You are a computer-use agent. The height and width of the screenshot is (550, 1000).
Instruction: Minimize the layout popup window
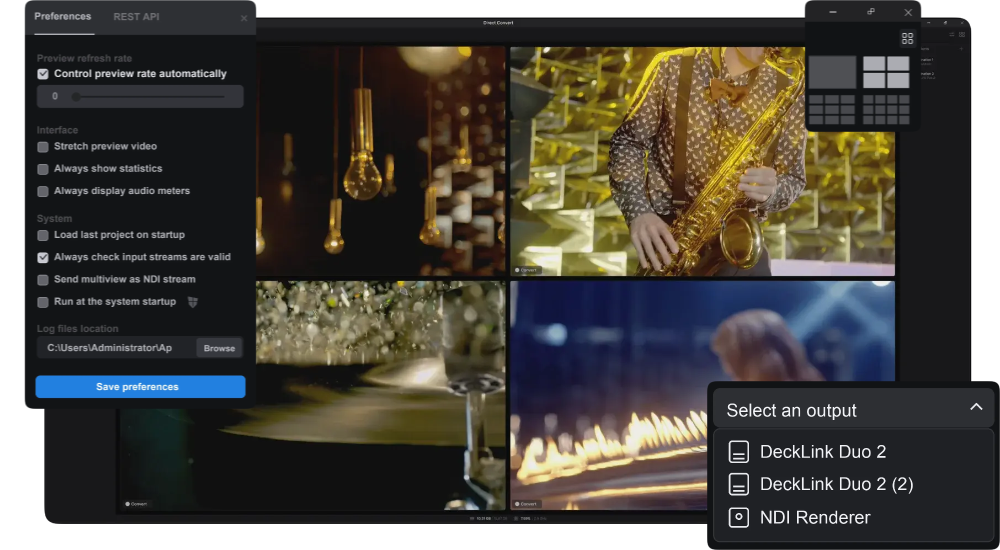833,12
